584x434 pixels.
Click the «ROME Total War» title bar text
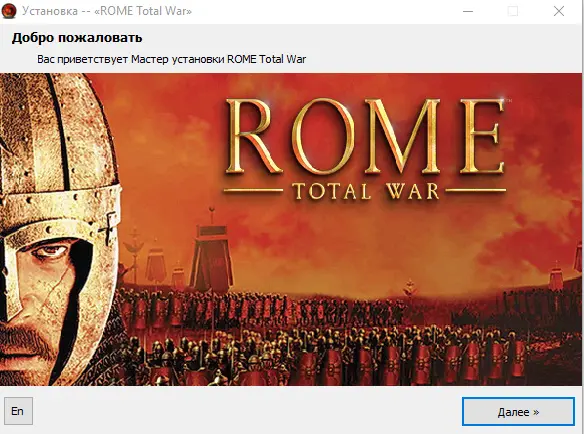pos(143,11)
